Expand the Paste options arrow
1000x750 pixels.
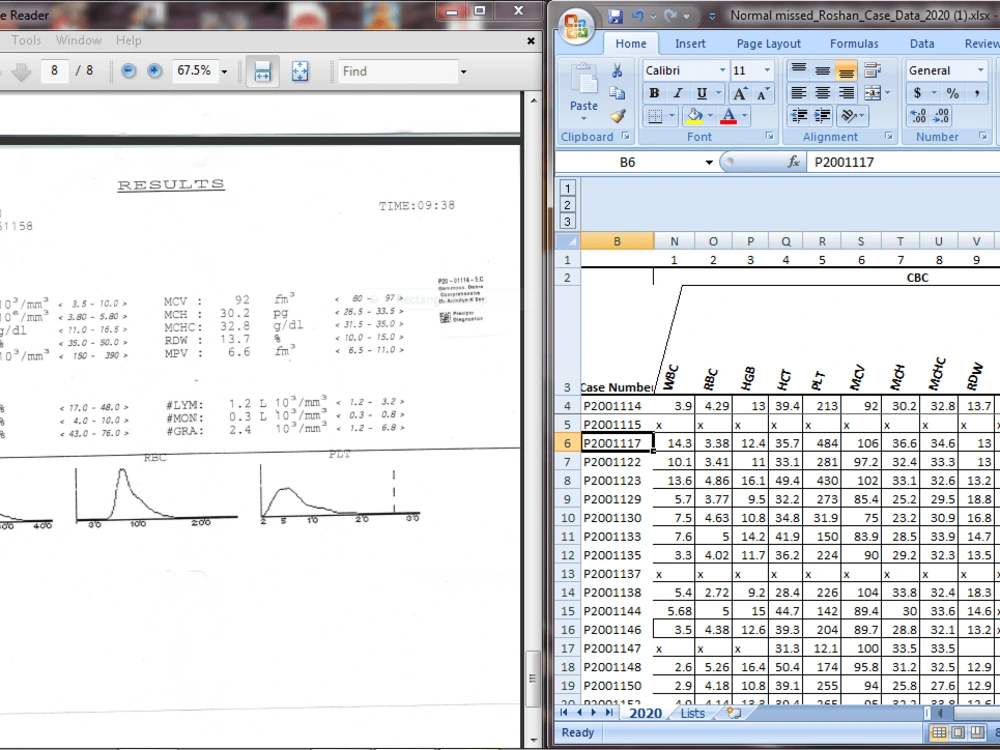pyautogui.click(x=584, y=118)
